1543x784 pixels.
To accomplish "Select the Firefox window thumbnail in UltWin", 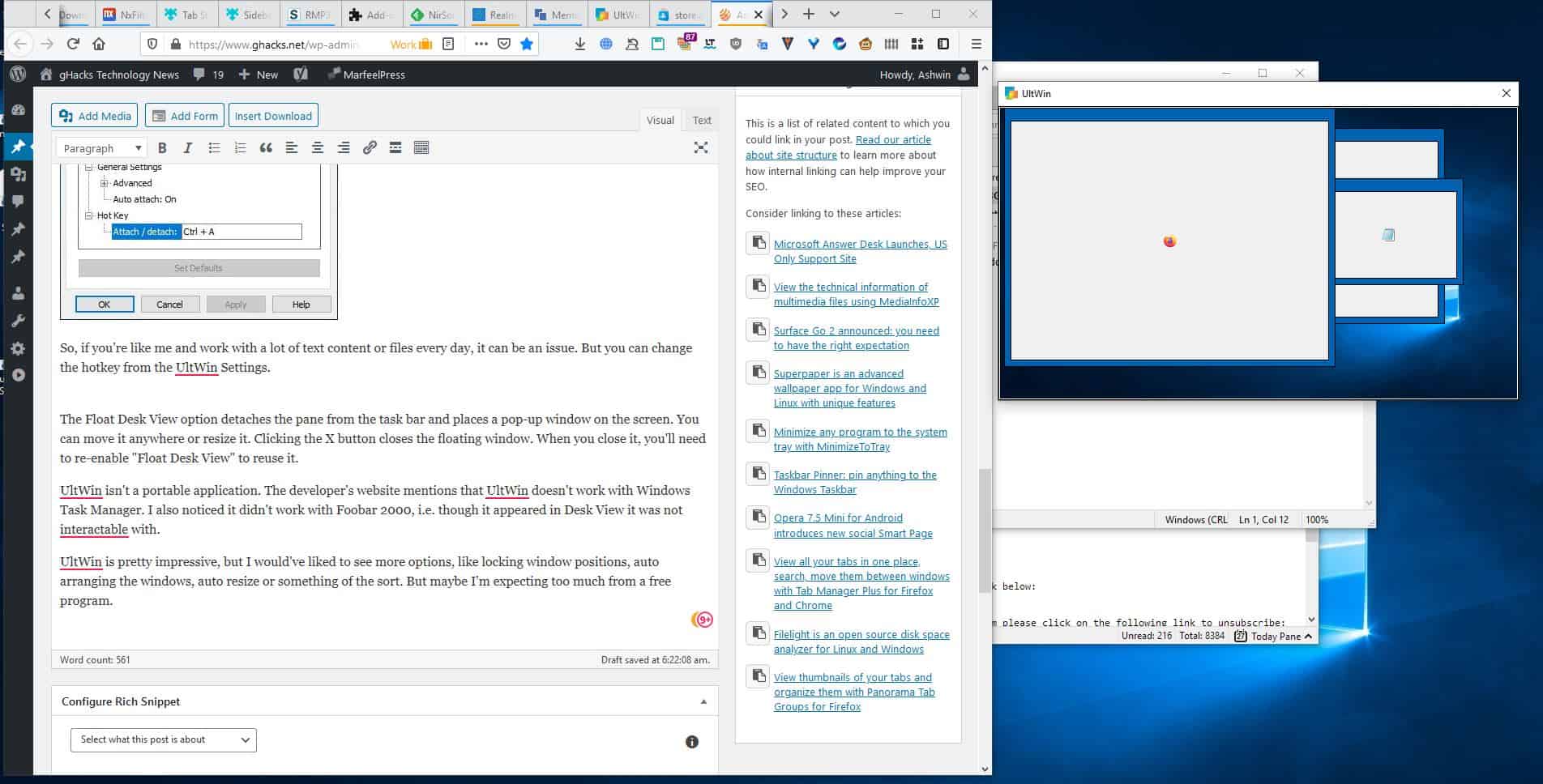I will pyautogui.click(x=1169, y=241).
